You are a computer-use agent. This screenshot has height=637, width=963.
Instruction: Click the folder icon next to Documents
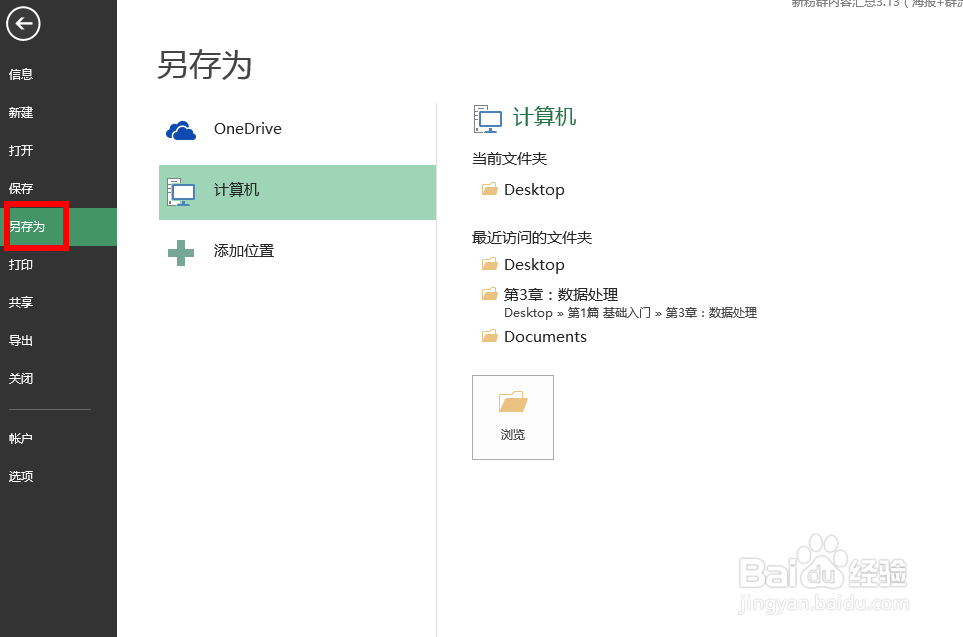click(x=489, y=336)
